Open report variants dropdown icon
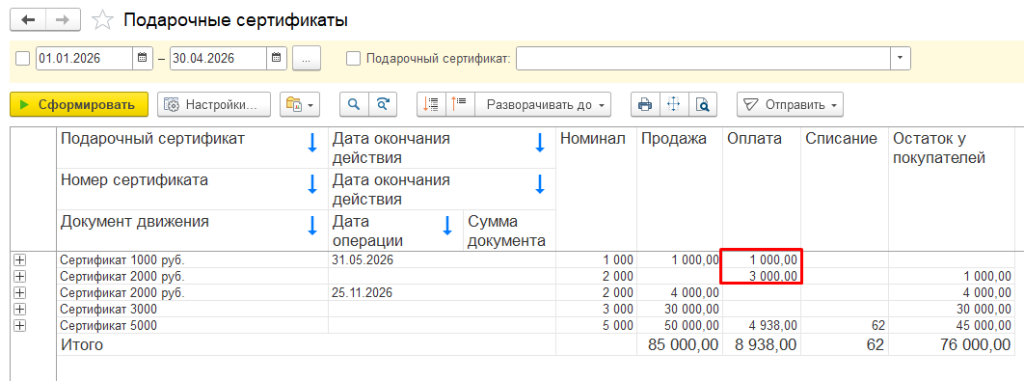 pos(300,105)
